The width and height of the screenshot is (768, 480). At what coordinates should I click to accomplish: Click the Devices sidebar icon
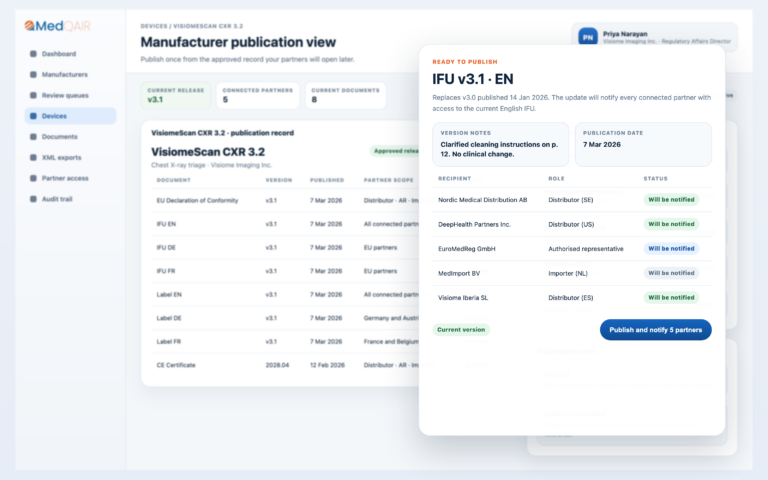click(33, 116)
